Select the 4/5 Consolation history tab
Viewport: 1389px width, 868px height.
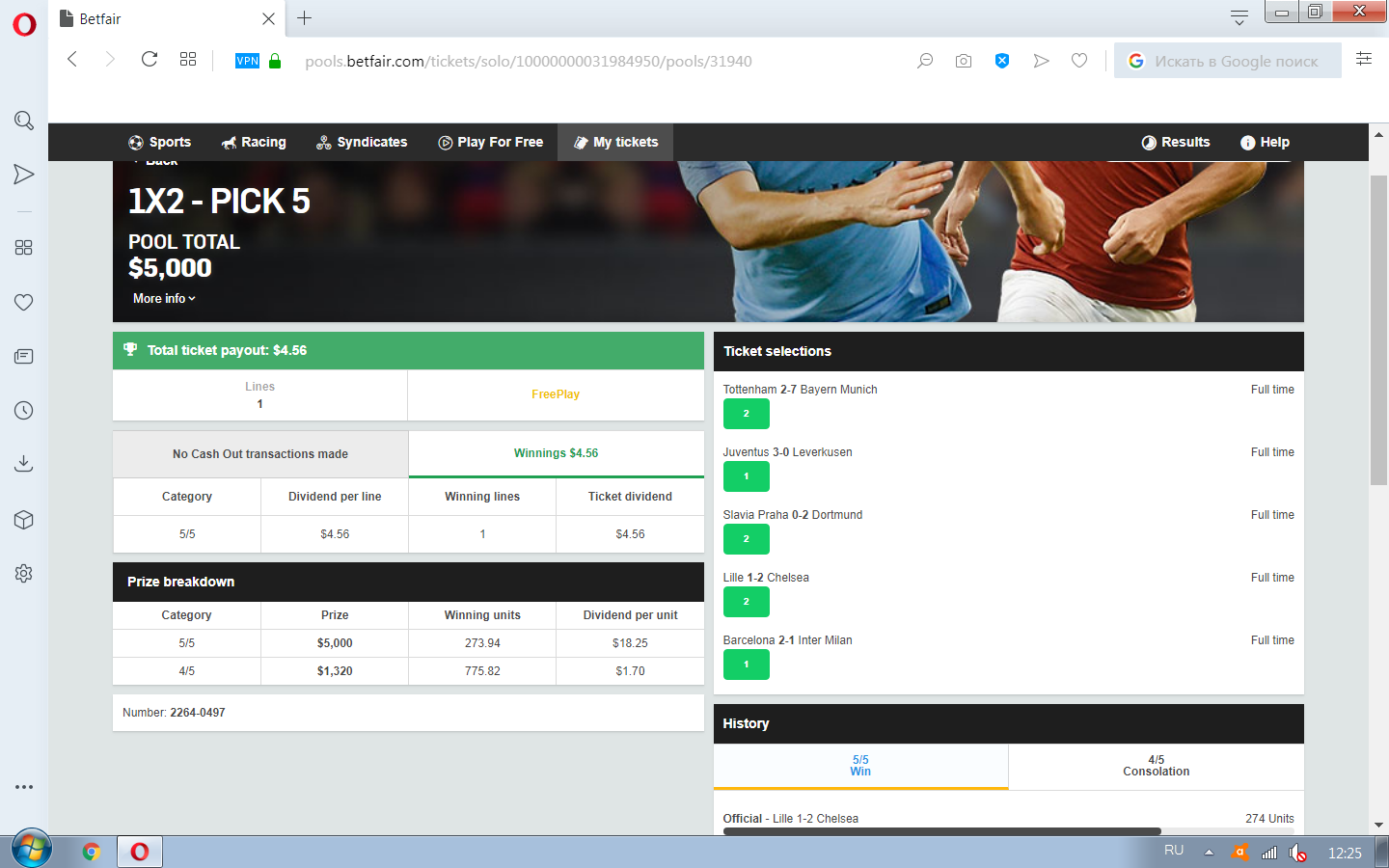[1156, 766]
